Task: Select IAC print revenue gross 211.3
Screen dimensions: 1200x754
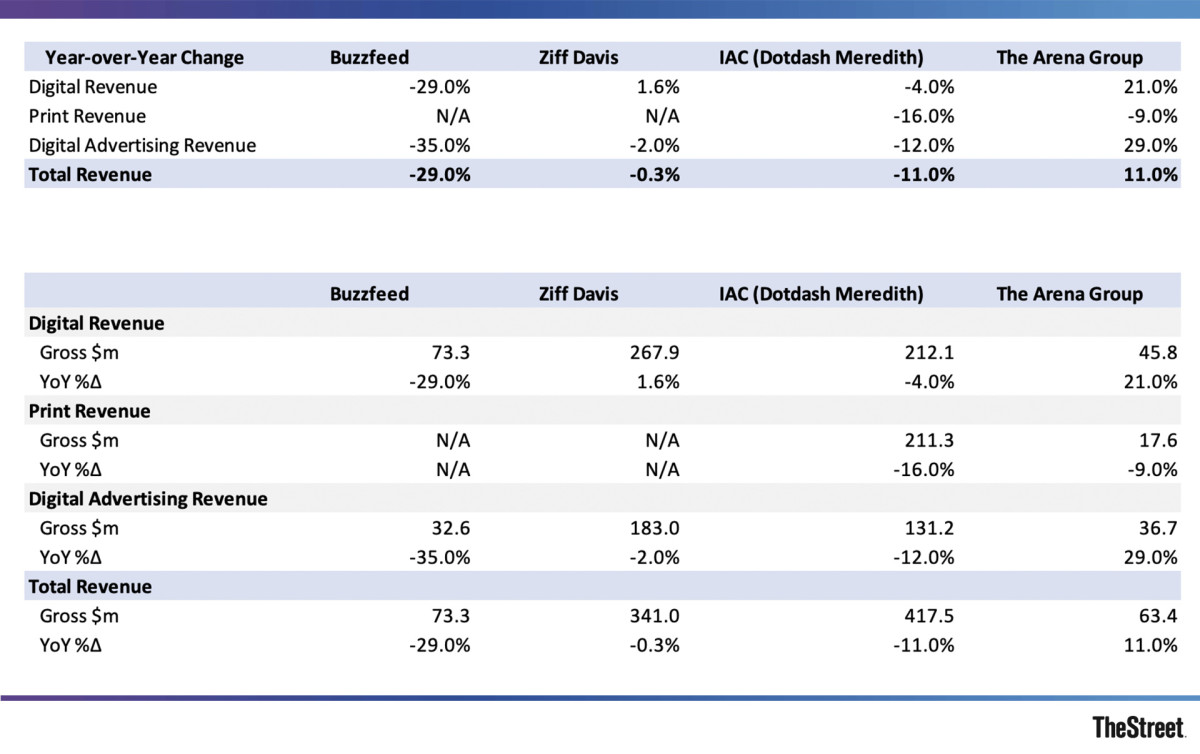Action: (929, 440)
